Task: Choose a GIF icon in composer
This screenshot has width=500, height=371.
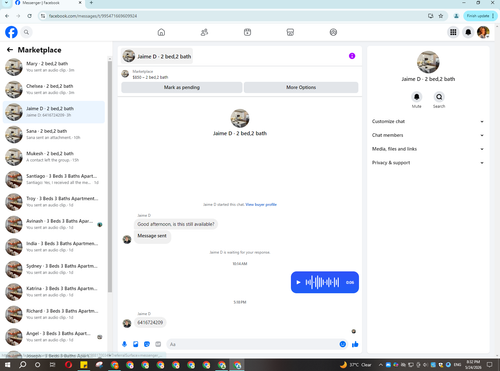Action: coord(158,344)
